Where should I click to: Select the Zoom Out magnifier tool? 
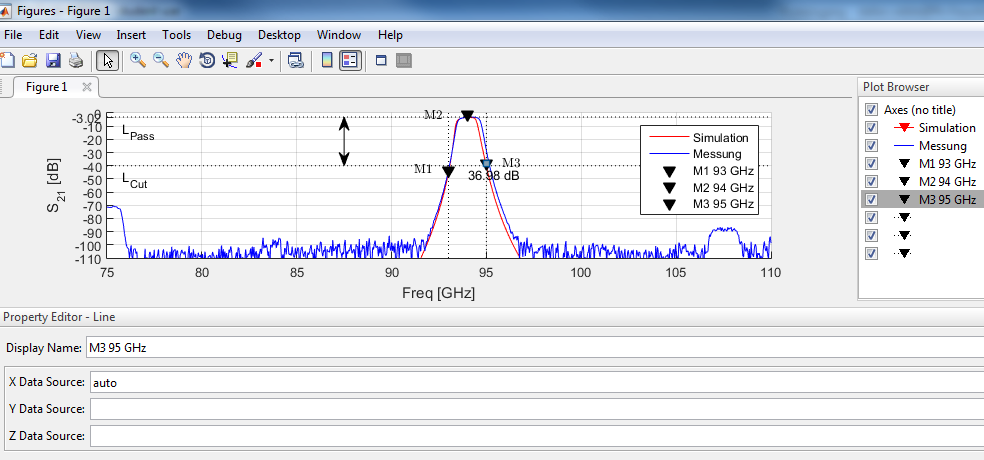tap(160, 60)
